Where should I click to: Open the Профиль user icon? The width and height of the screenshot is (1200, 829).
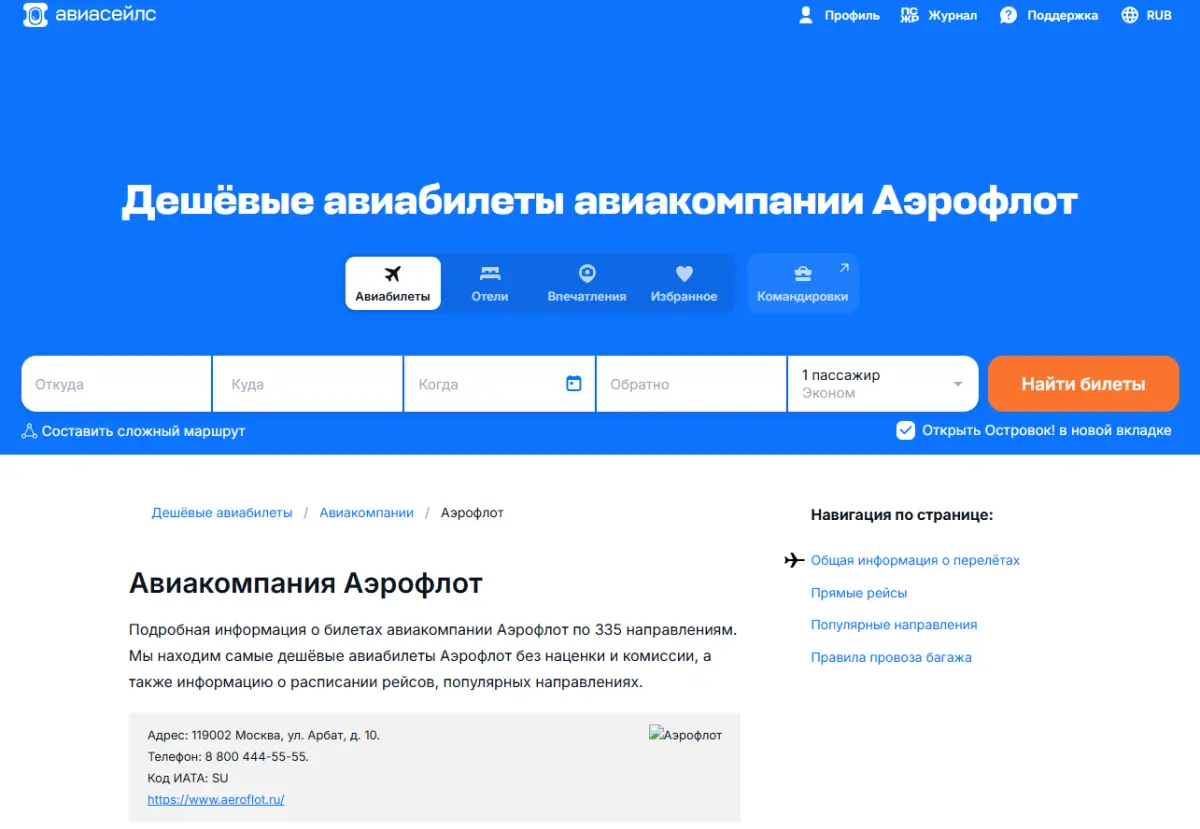(806, 15)
